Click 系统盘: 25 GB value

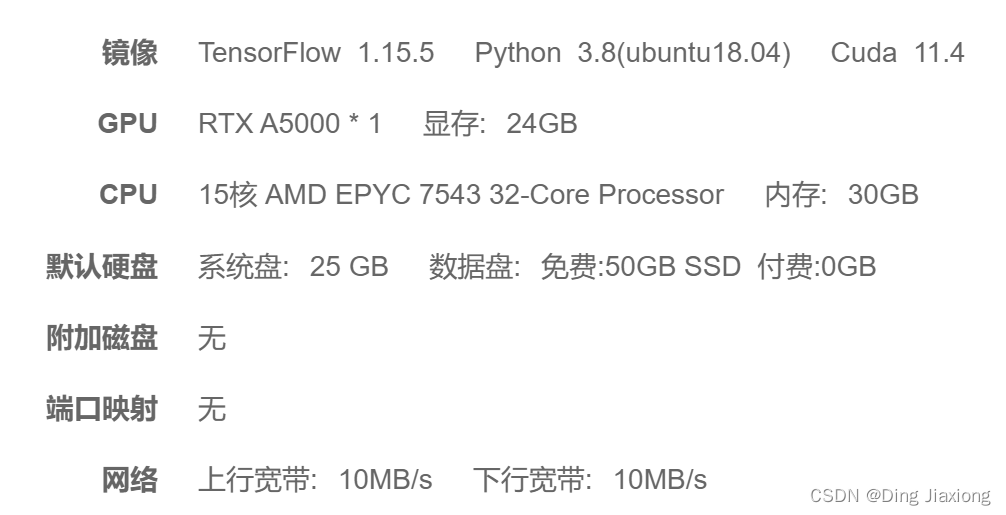(x=293, y=266)
